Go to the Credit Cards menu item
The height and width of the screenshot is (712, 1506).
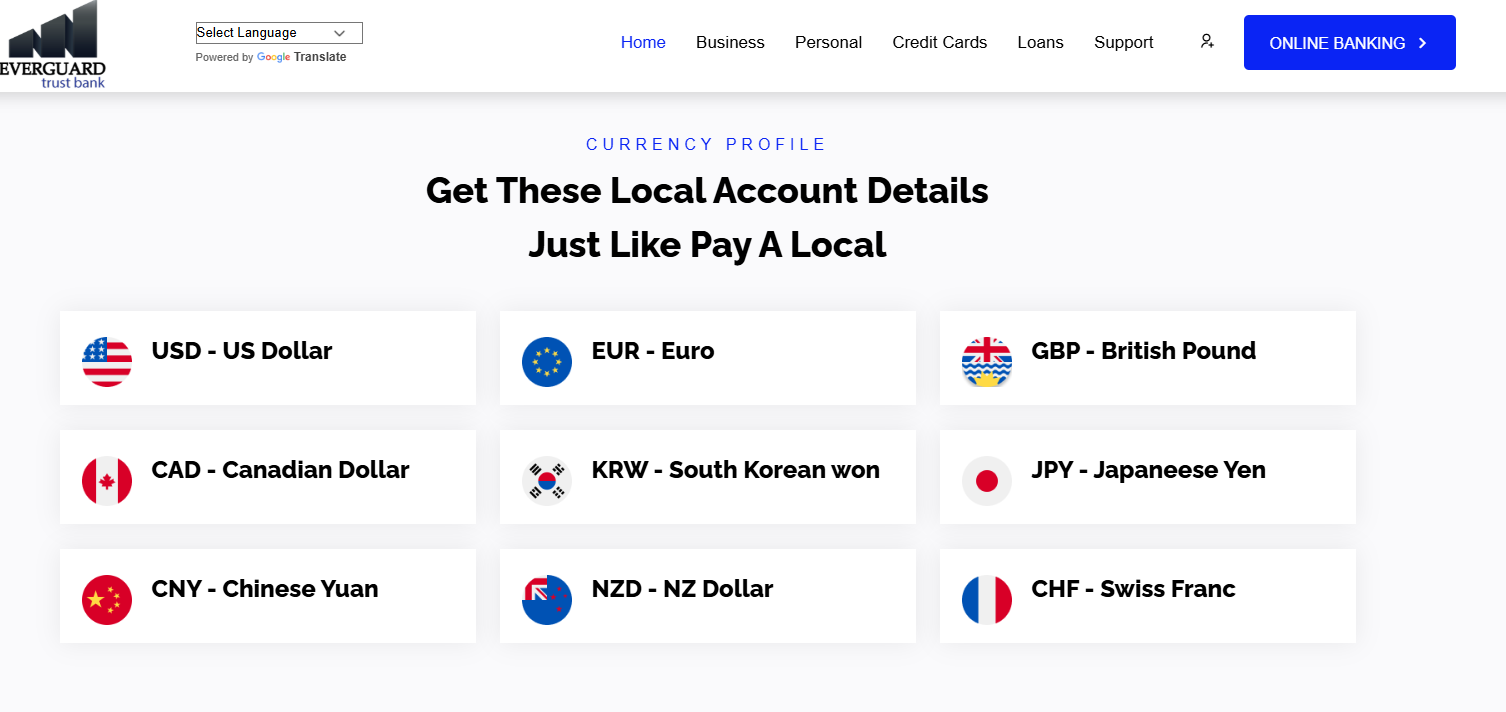click(939, 42)
